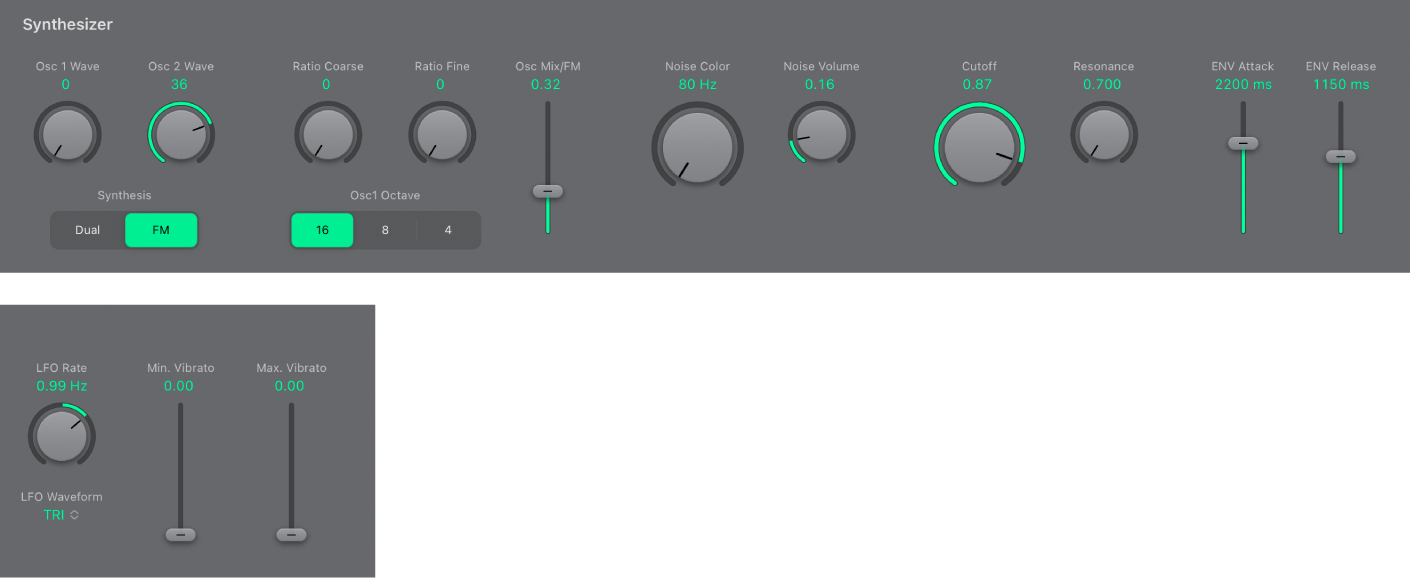1410x580 pixels.
Task: Click the Max. Vibrato value readout 0.00
Action: (x=290, y=385)
